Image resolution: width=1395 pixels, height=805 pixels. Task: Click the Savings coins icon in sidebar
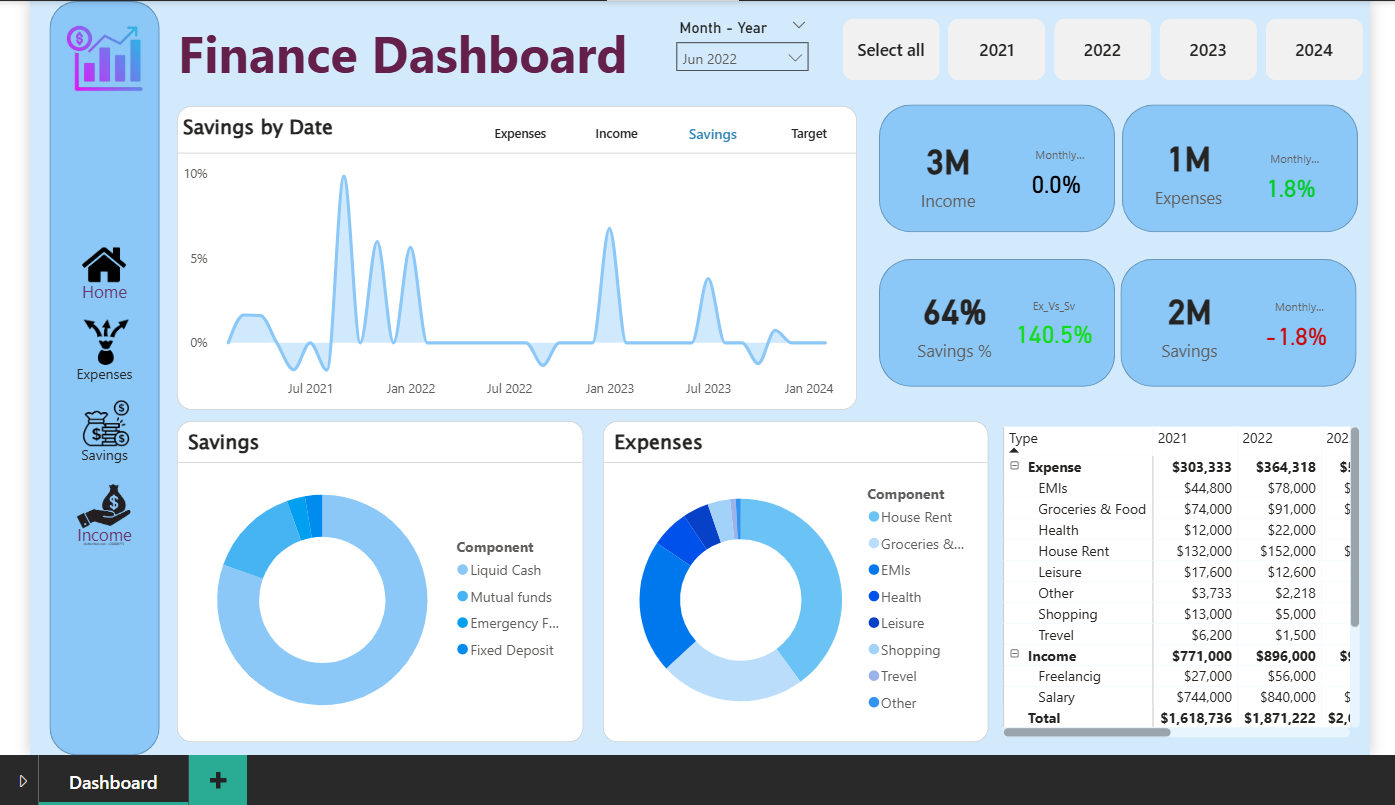[104, 425]
